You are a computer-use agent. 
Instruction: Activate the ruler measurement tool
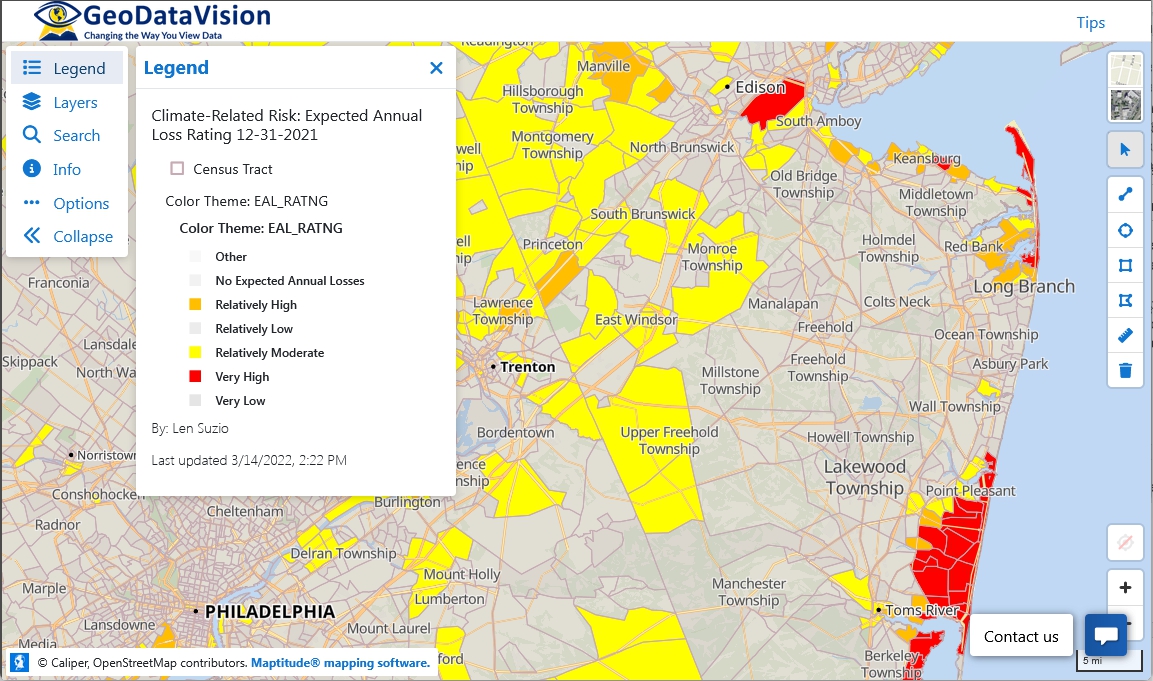[x=1125, y=335]
